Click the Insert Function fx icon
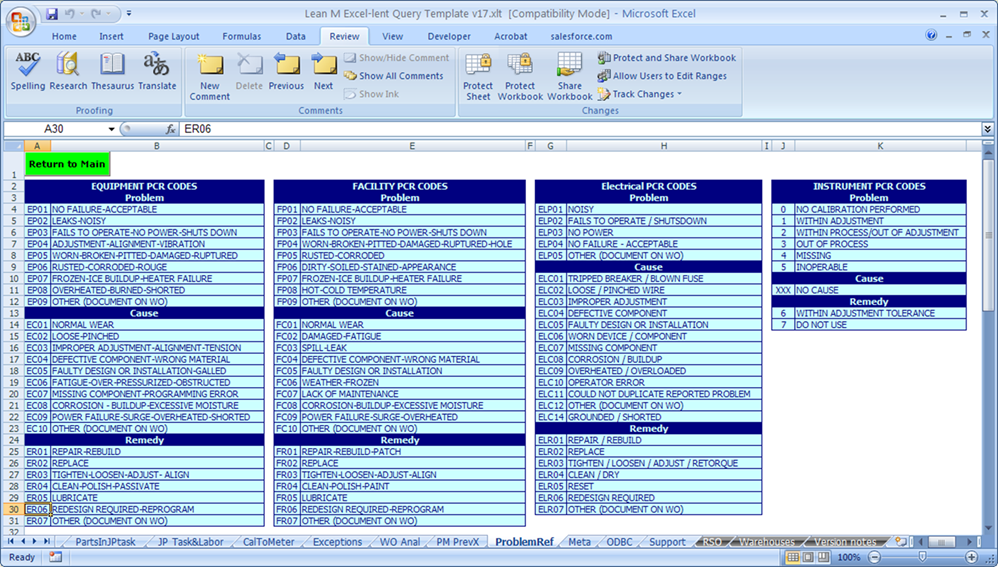998x567 pixels. click(171, 129)
